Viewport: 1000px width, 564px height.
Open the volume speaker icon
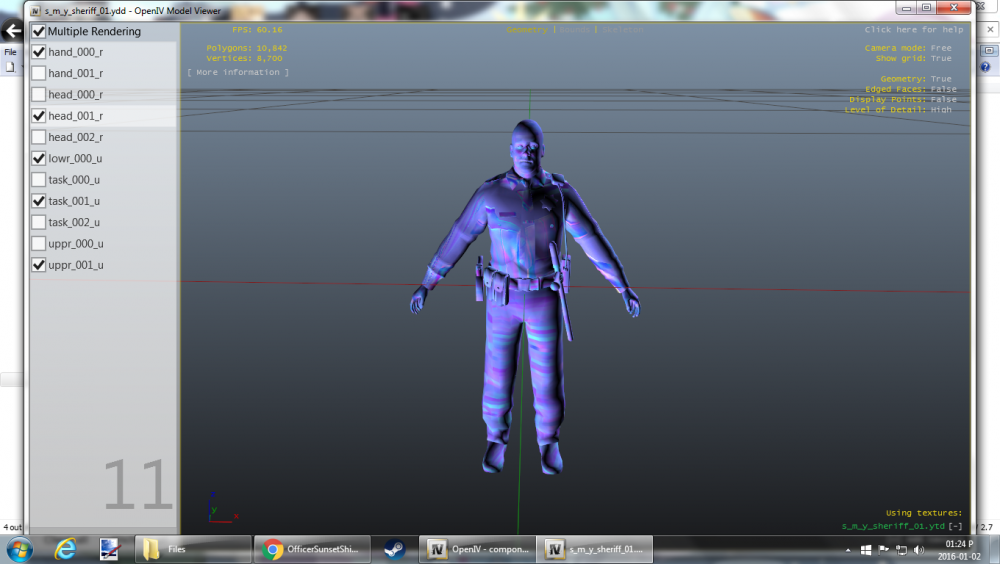(919, 550)
